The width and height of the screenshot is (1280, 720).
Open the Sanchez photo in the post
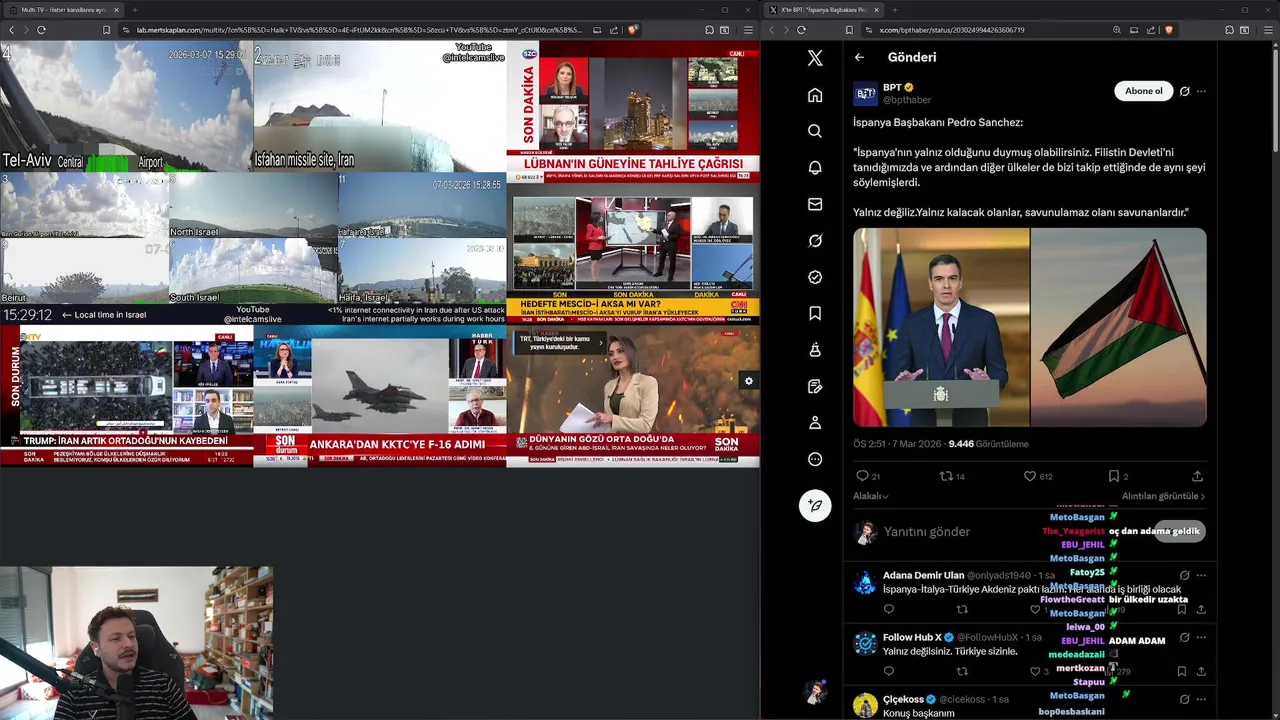click(x=941, y=328)
